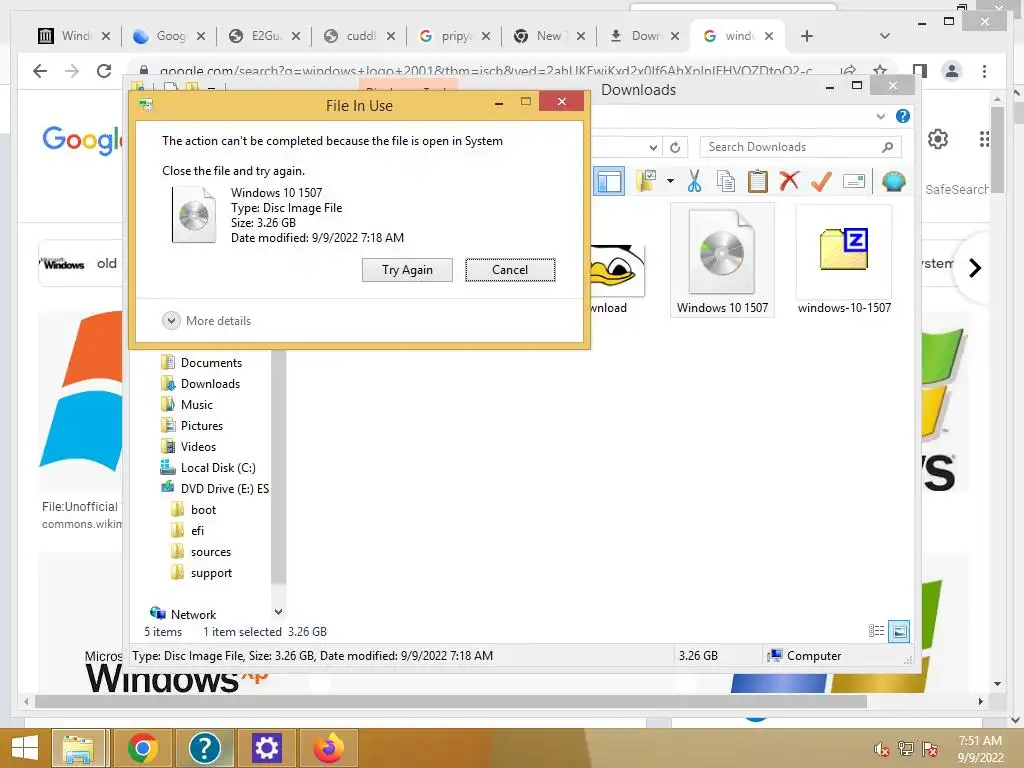
Task: Open the support folder in tree
Action: tap(202, 573)
